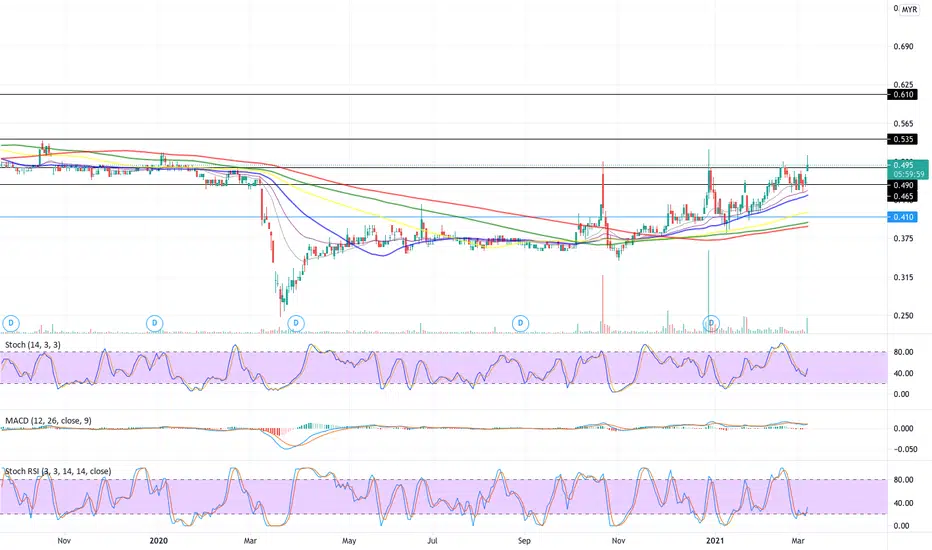Click the Stoch RSI (3, 3, 14, 14, close) legend
932x550 pixels.
click(58, 471)
